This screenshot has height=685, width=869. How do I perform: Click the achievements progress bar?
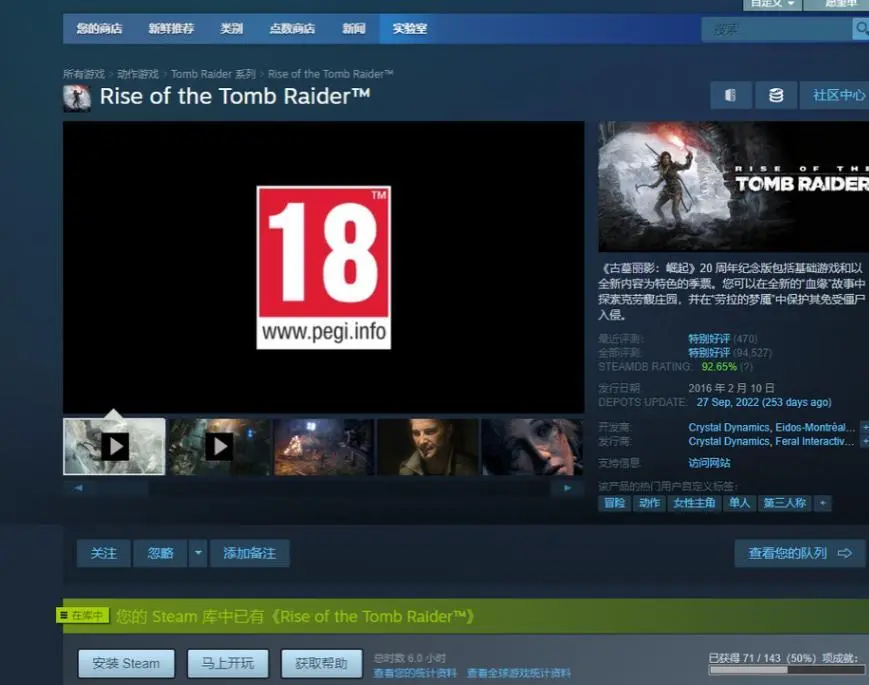coord(787,670)
